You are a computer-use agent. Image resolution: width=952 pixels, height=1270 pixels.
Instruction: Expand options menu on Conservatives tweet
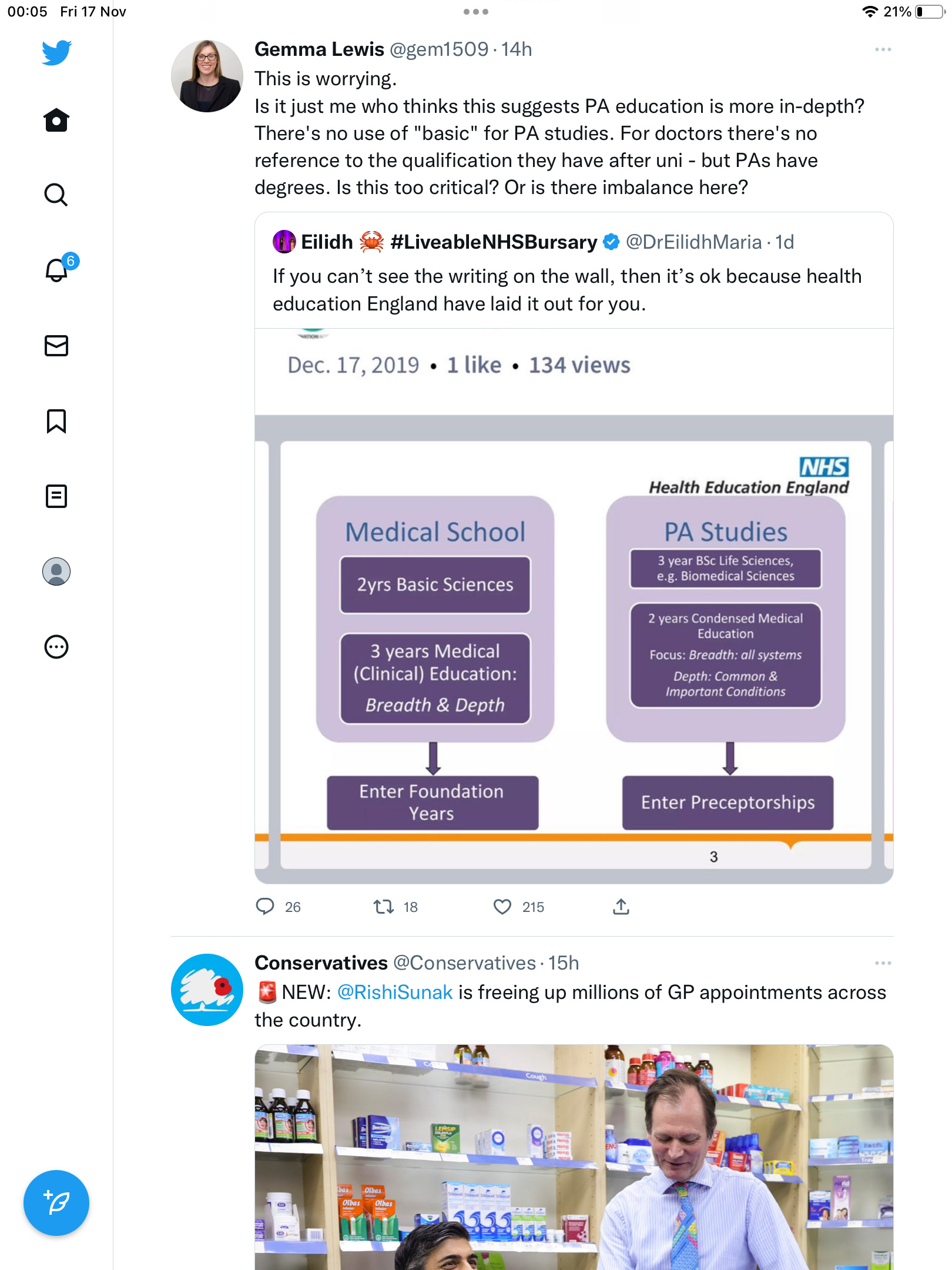[x=883, y=963]
